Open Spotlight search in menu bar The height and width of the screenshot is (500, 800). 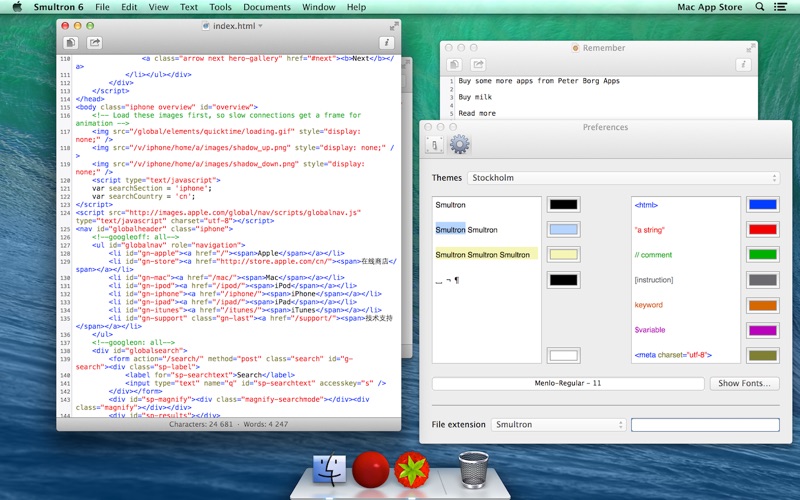pyautogui.click(x=760, y=7)
